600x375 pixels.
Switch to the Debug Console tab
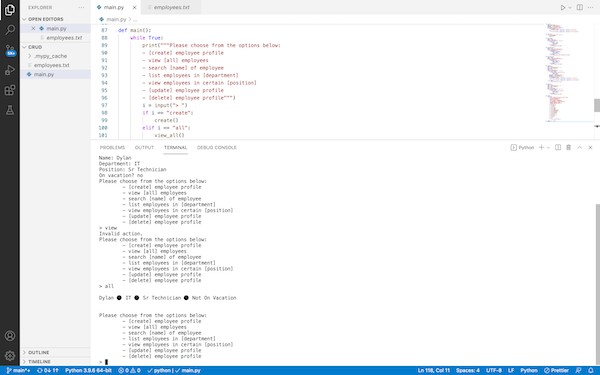click(217, 147)
